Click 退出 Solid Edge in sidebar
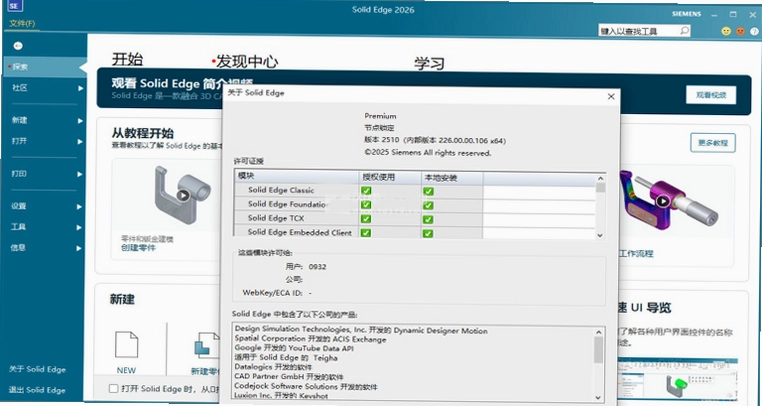The height and width of the screenshot is (406, 762). [x=37, y=390]
